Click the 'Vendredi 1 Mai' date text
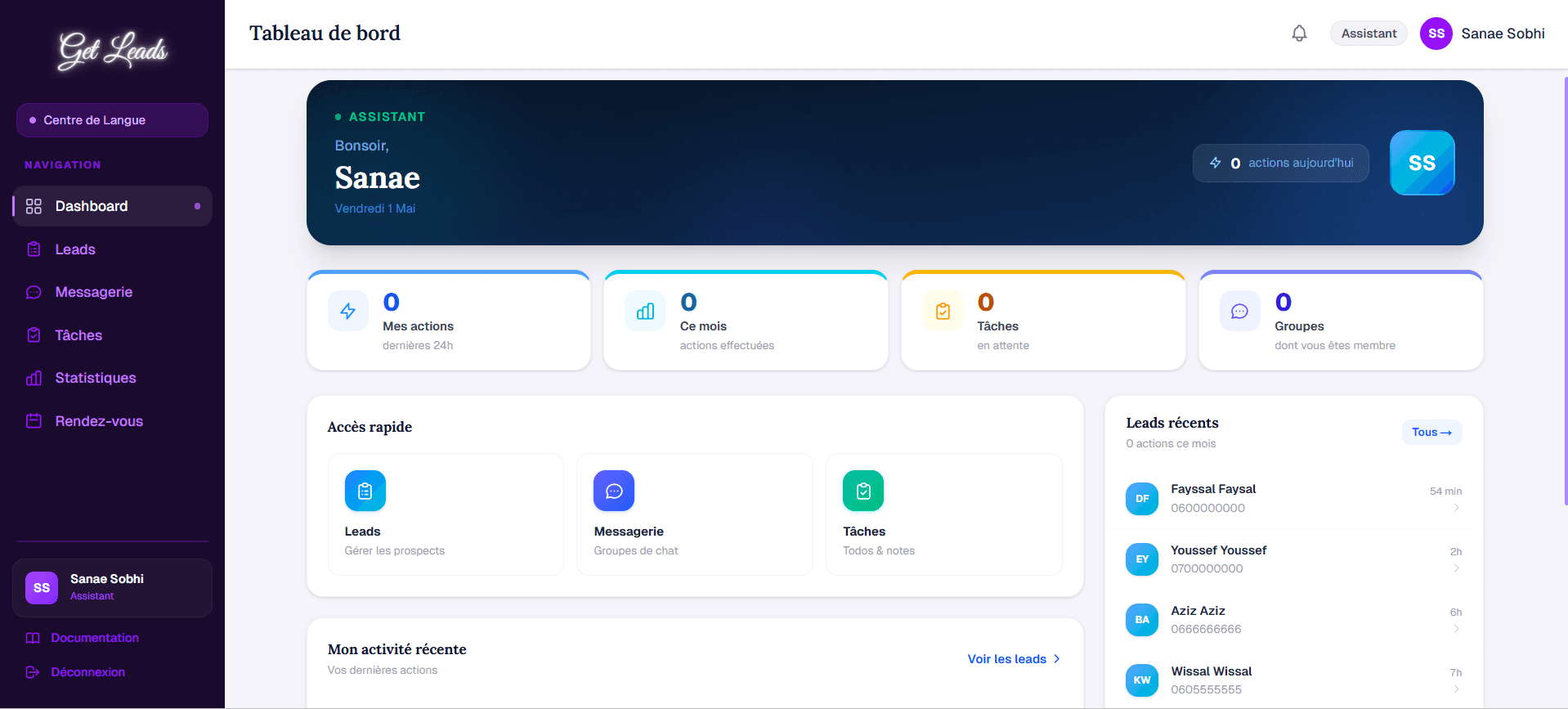The height and width of the screenshot is (709, 1568). (x=375, y=209)
